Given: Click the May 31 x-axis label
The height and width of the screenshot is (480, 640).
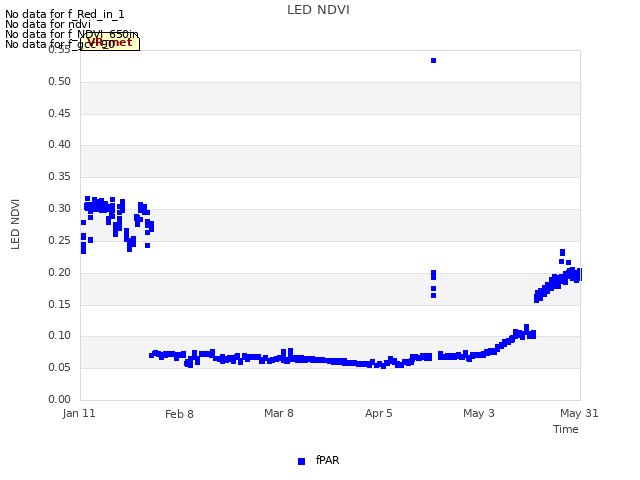Looking at the screenshot, I should [x=579, y=413].
